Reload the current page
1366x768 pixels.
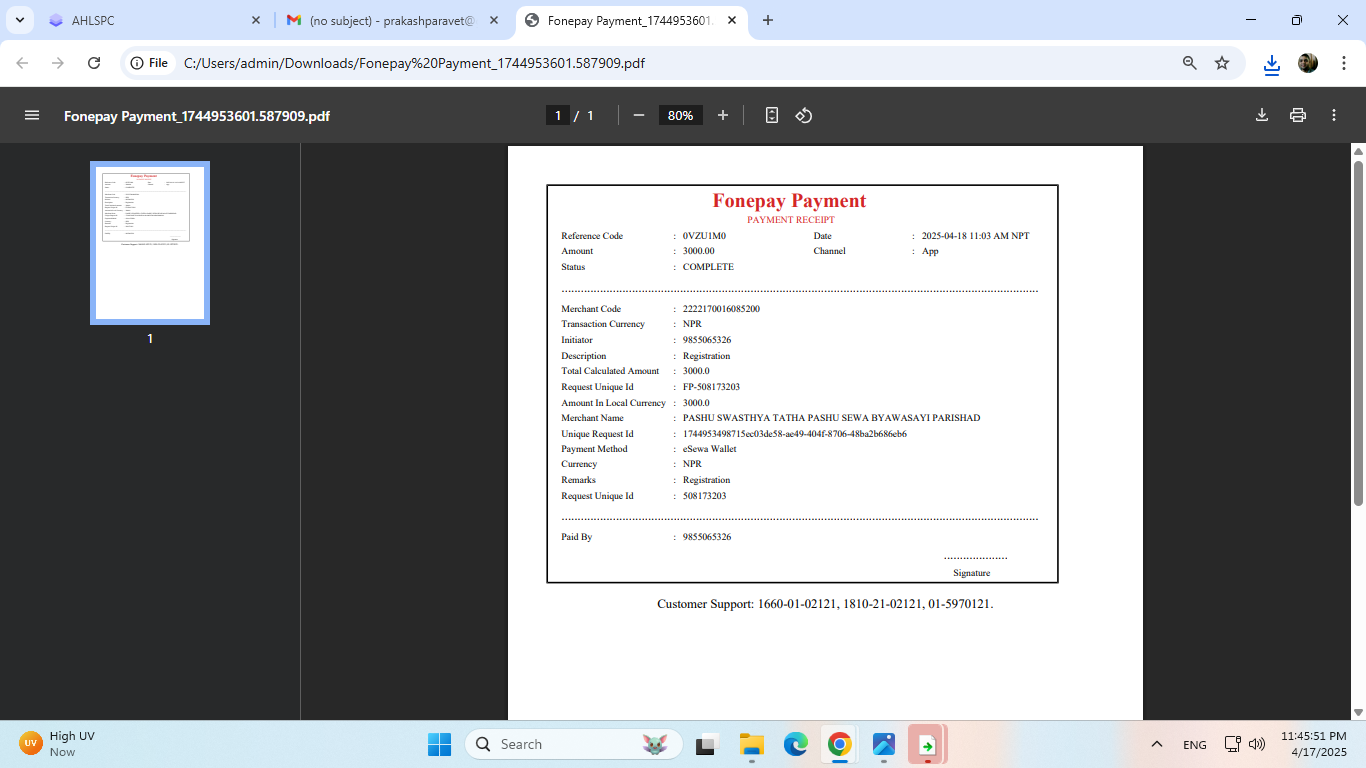(94, 63)
